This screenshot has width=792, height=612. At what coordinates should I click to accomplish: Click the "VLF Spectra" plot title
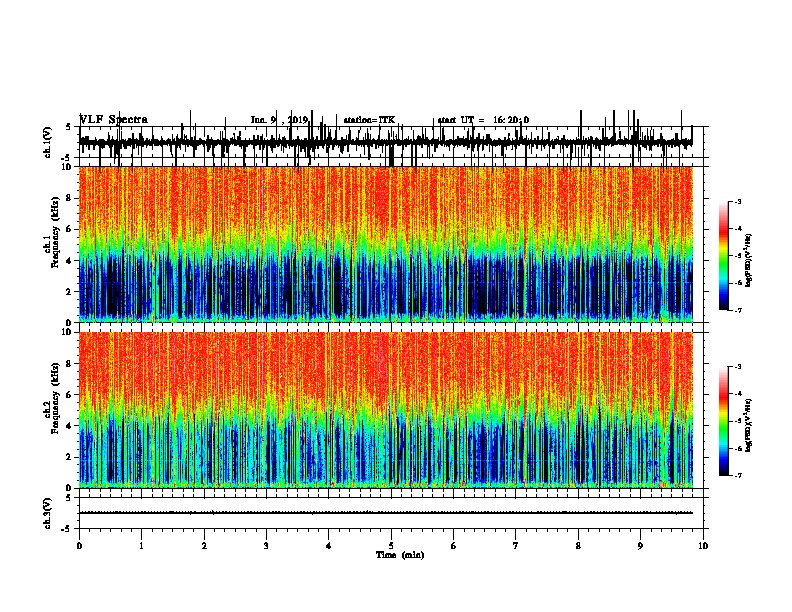(114, 120)
